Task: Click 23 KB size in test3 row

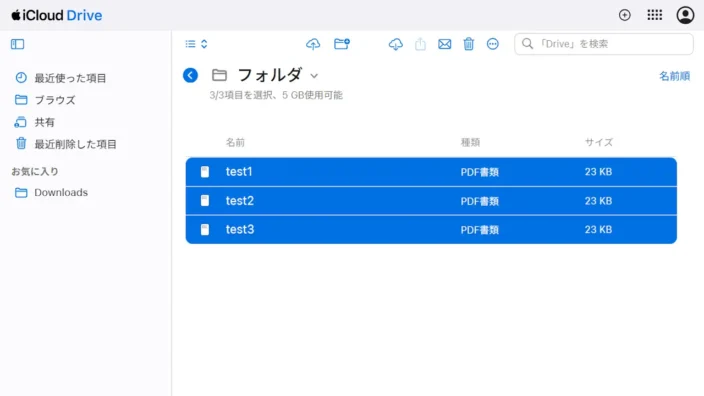Action: click(x=598, y=229)
